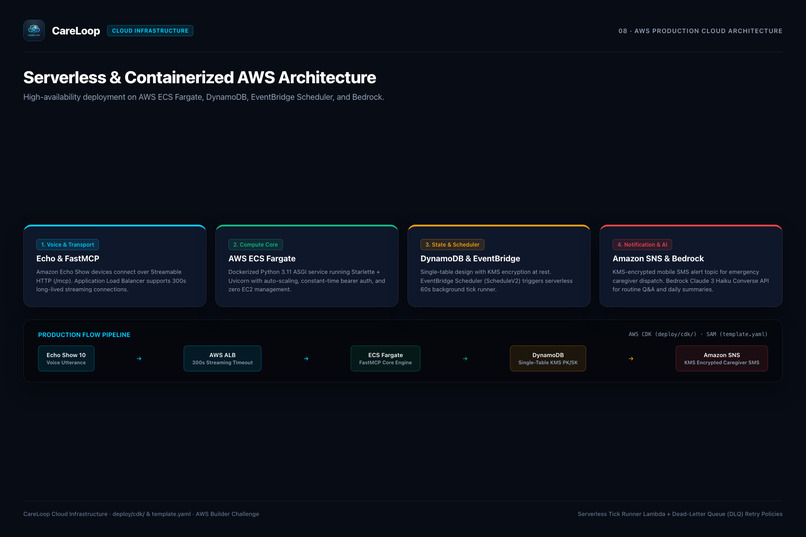
Task: Click the 'Serverless Tick Runner Lambda' footer text
Action: (x=680, y=514)
